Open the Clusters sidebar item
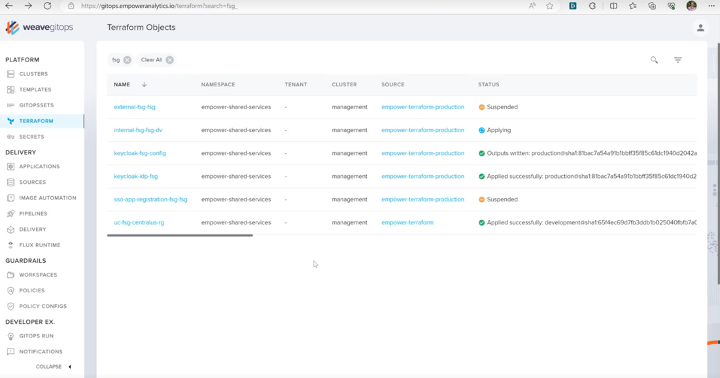720x378 pixels. coord(33,74)
